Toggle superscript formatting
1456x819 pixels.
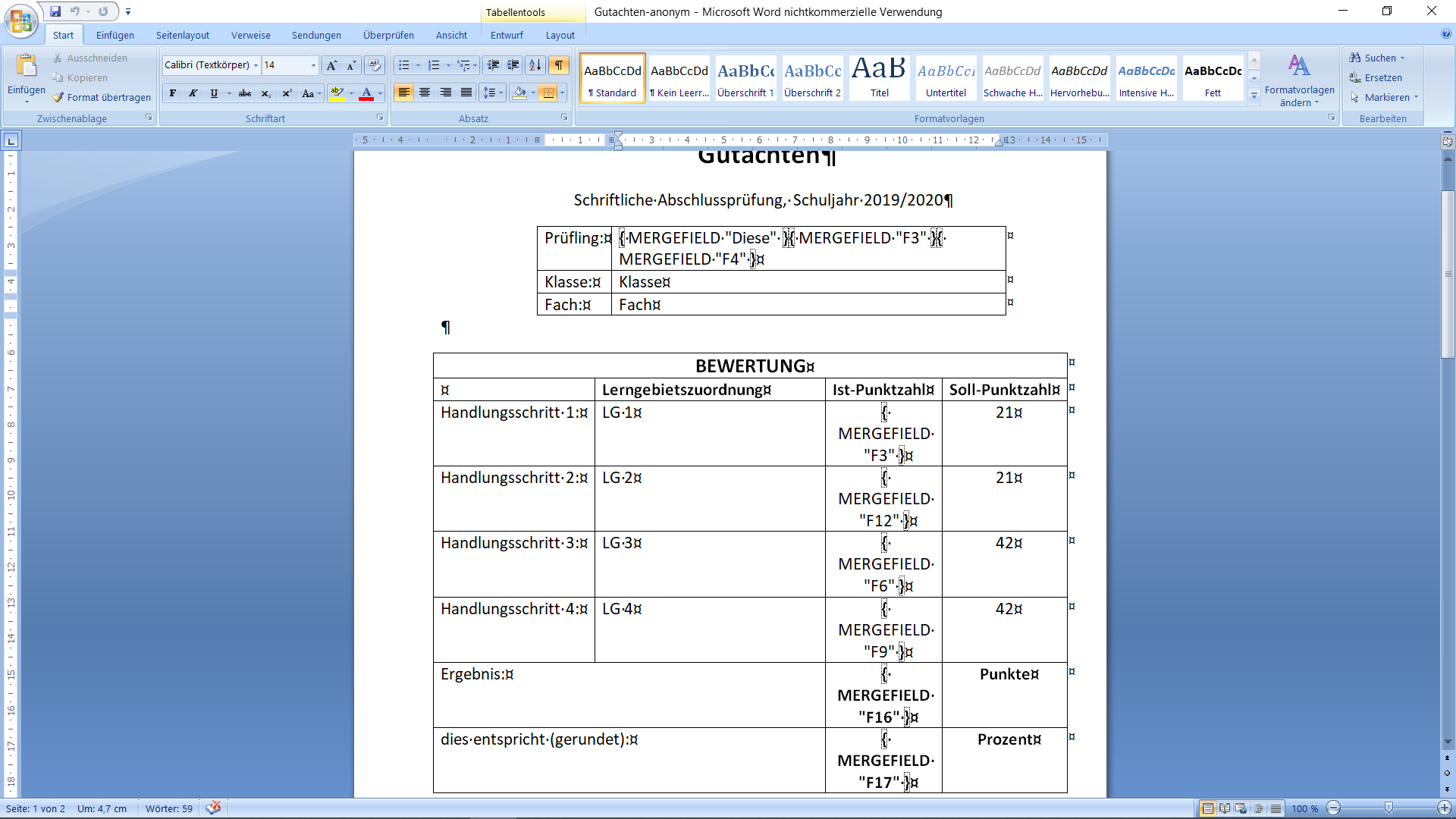pos(287,93)
